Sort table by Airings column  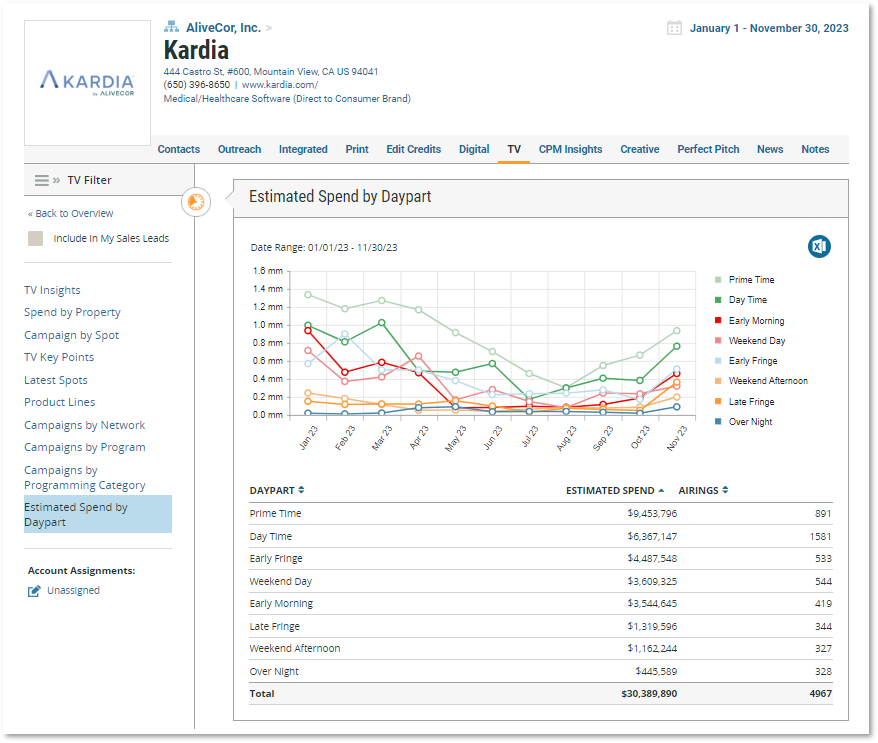pyautogui.click(x=703, y=490)
